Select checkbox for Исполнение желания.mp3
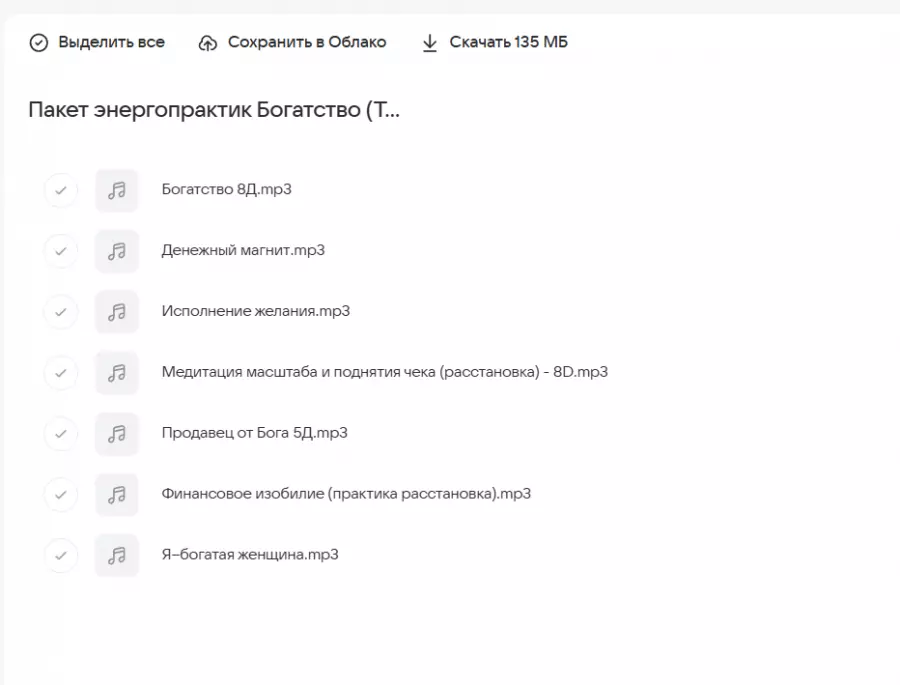 pyautogui.click(x=61, y=312)
